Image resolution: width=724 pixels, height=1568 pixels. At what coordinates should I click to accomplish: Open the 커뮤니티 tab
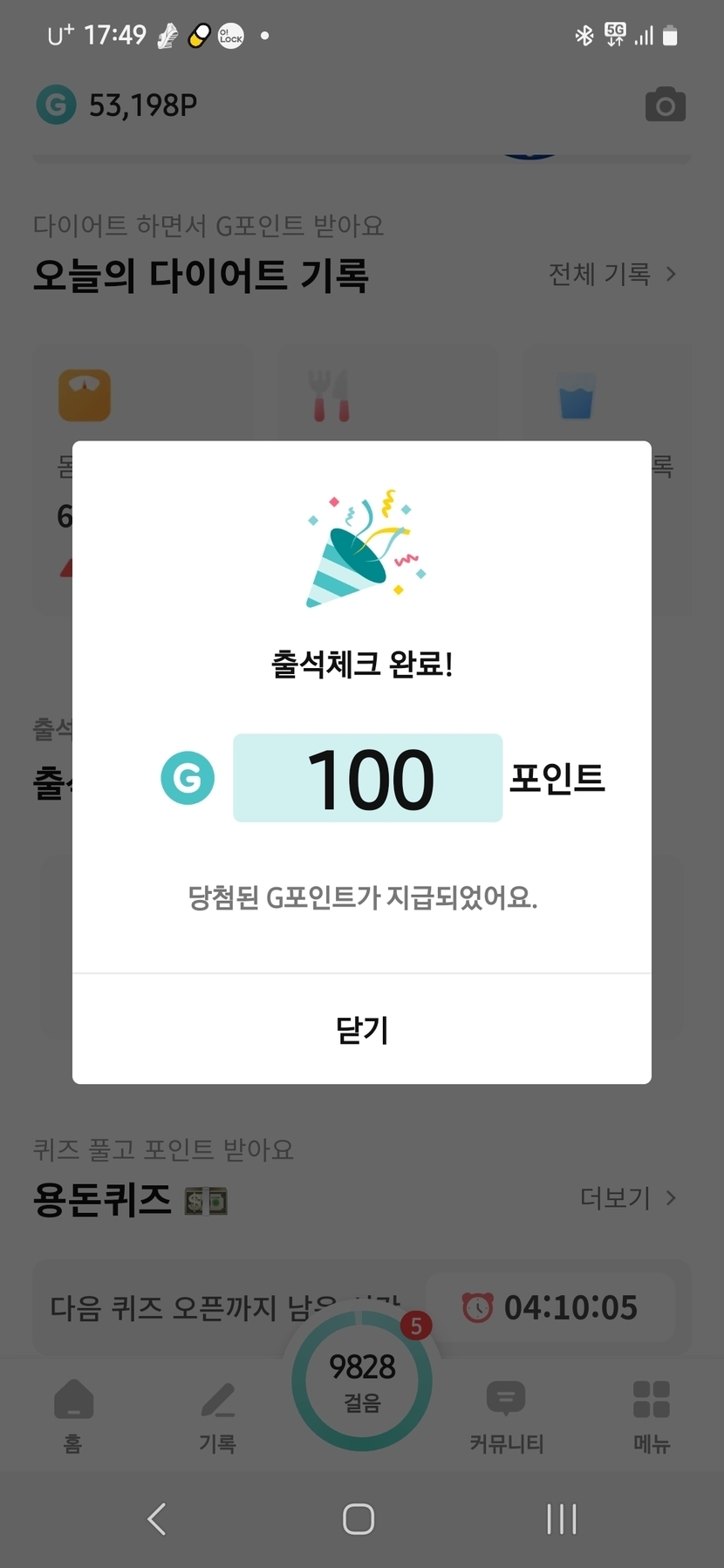click(506, 1415)
